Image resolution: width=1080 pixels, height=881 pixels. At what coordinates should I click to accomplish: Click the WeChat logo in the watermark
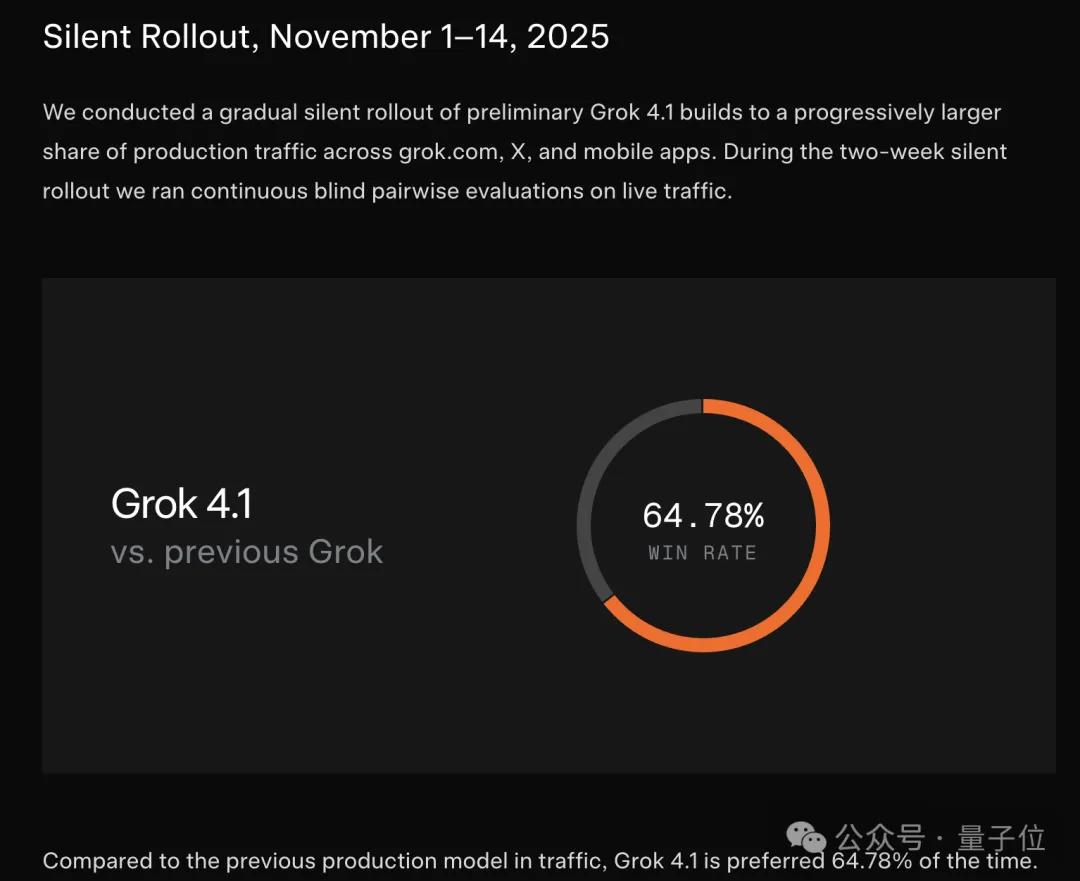pyautogui.click(x=806, y=838)
